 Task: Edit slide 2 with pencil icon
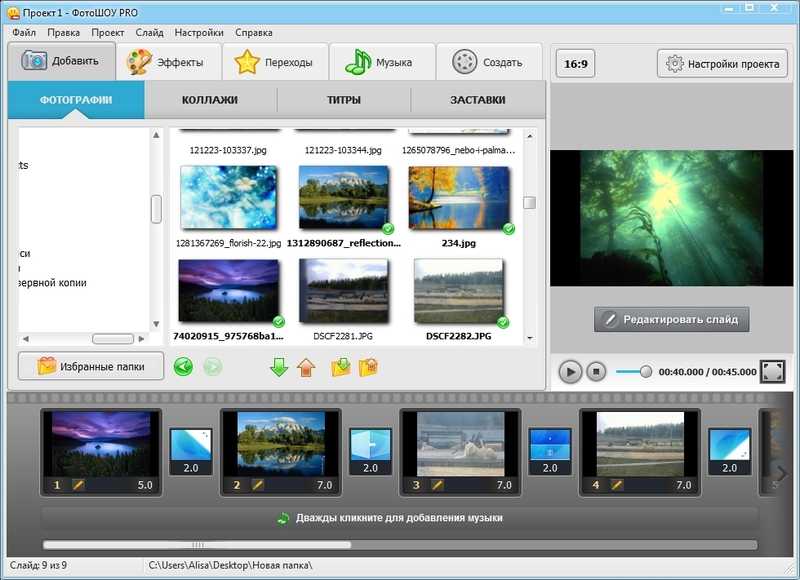coord(258,485)
